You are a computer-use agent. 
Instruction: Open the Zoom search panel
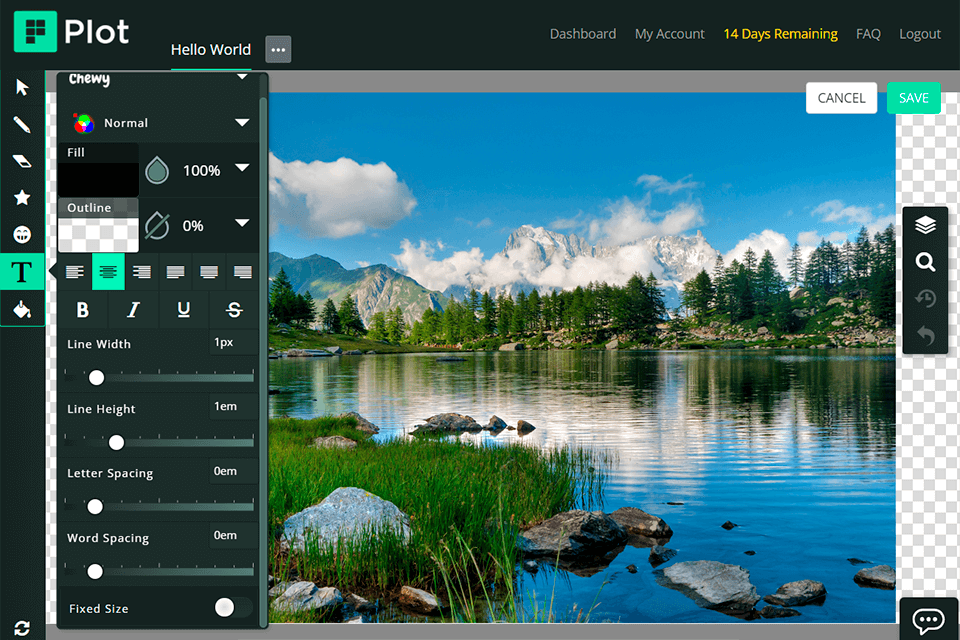pyautogui.click(x=925, y=262)
